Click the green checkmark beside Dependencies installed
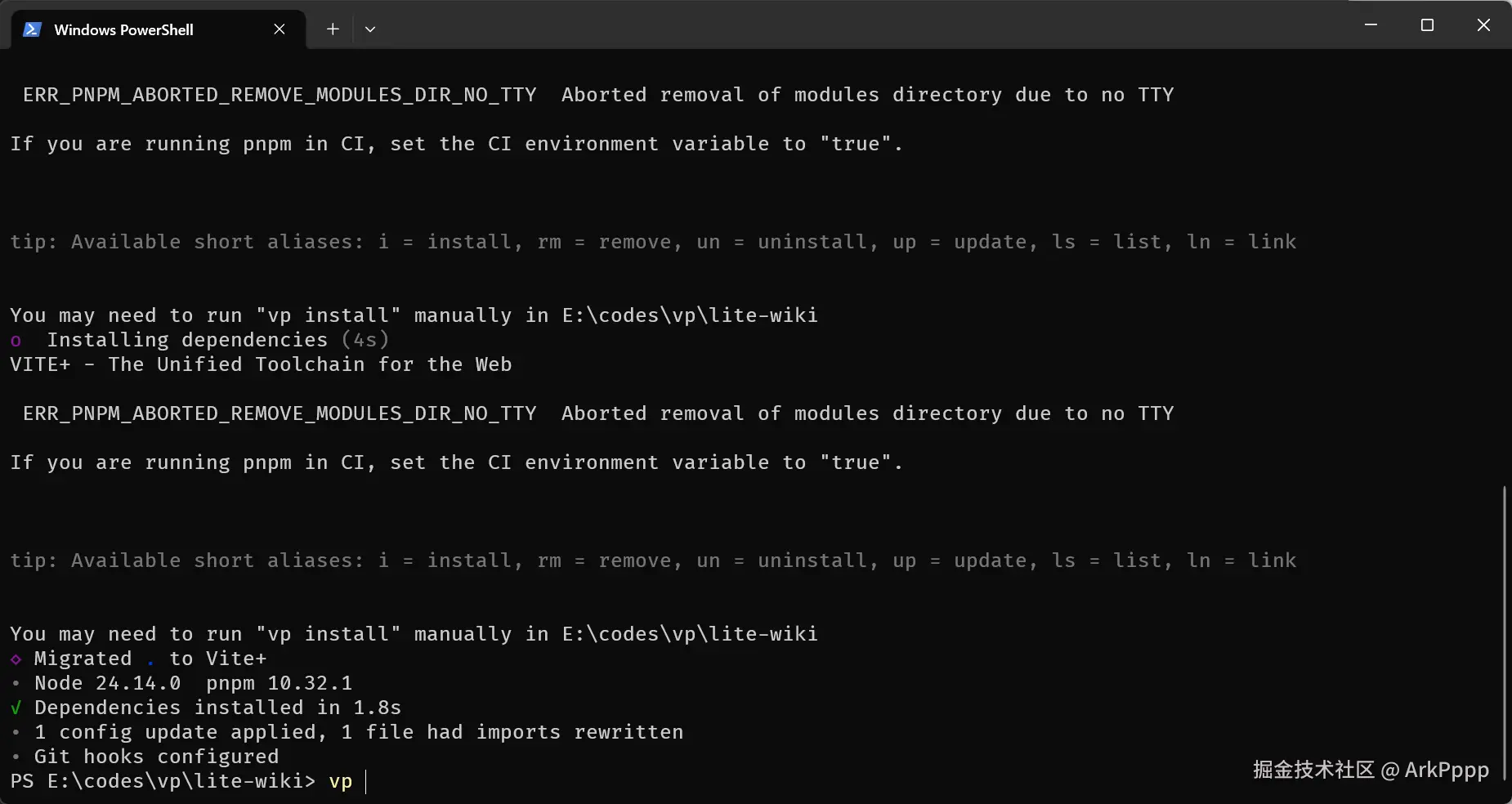 [16, 708]
